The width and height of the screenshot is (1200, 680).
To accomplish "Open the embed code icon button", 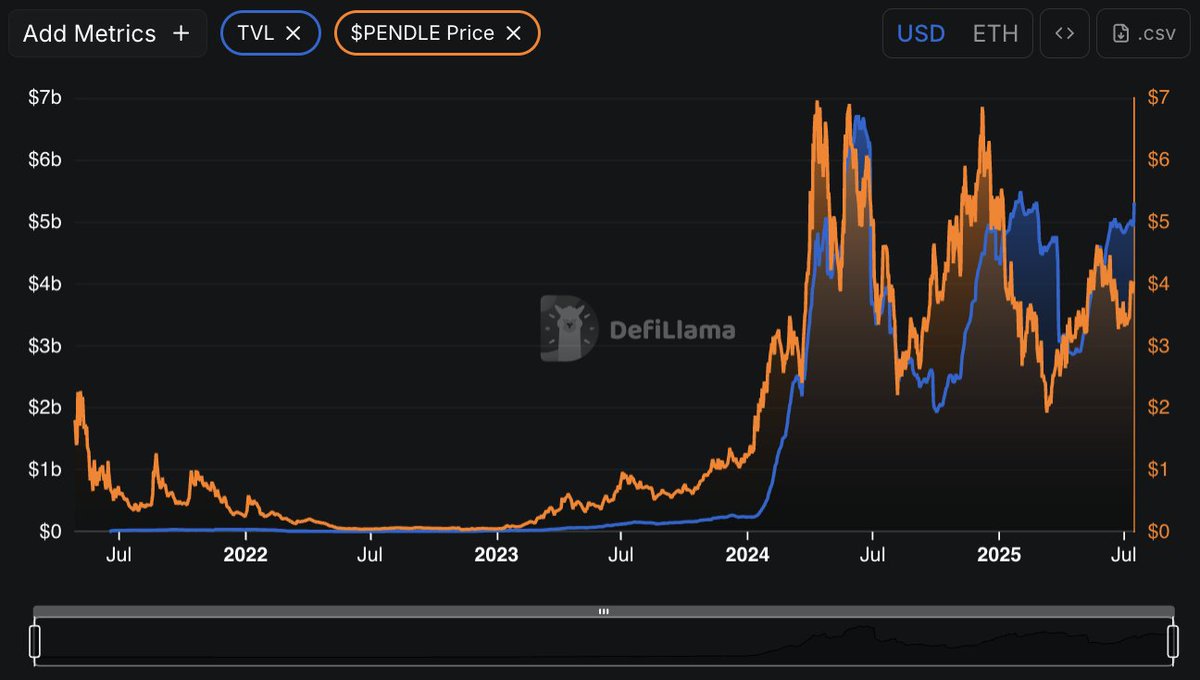I will tap(1064, 33).
